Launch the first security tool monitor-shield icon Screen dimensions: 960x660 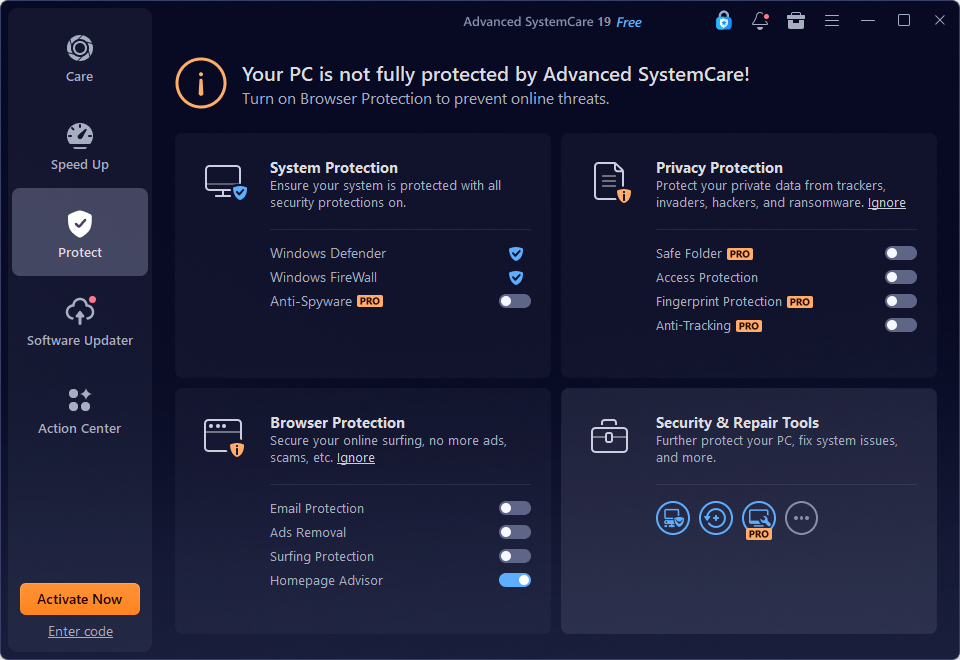pos(673,518)
